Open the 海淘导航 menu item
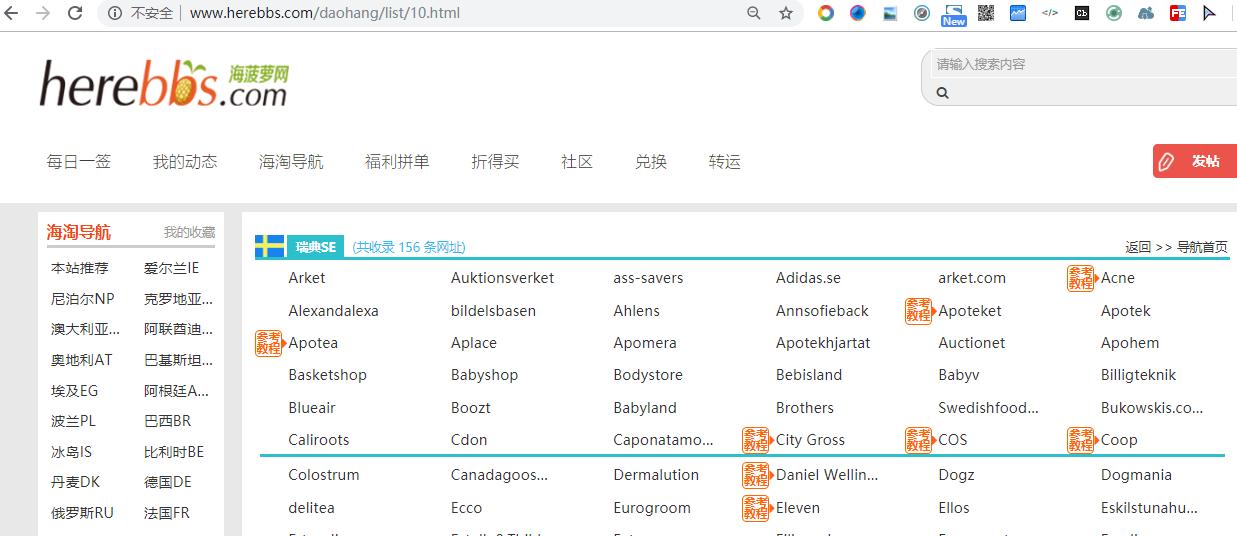The height and width of the screenshot is (536, 1237). (x=291, y=162)
